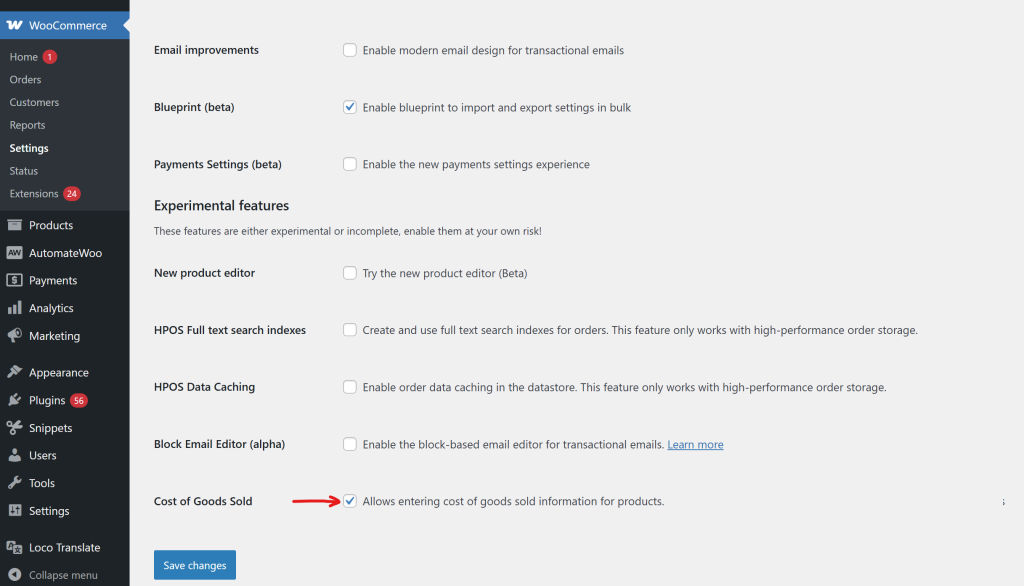Open the Analytics icon
This screenshot has width=1024, height=586.
pos(14,308)
